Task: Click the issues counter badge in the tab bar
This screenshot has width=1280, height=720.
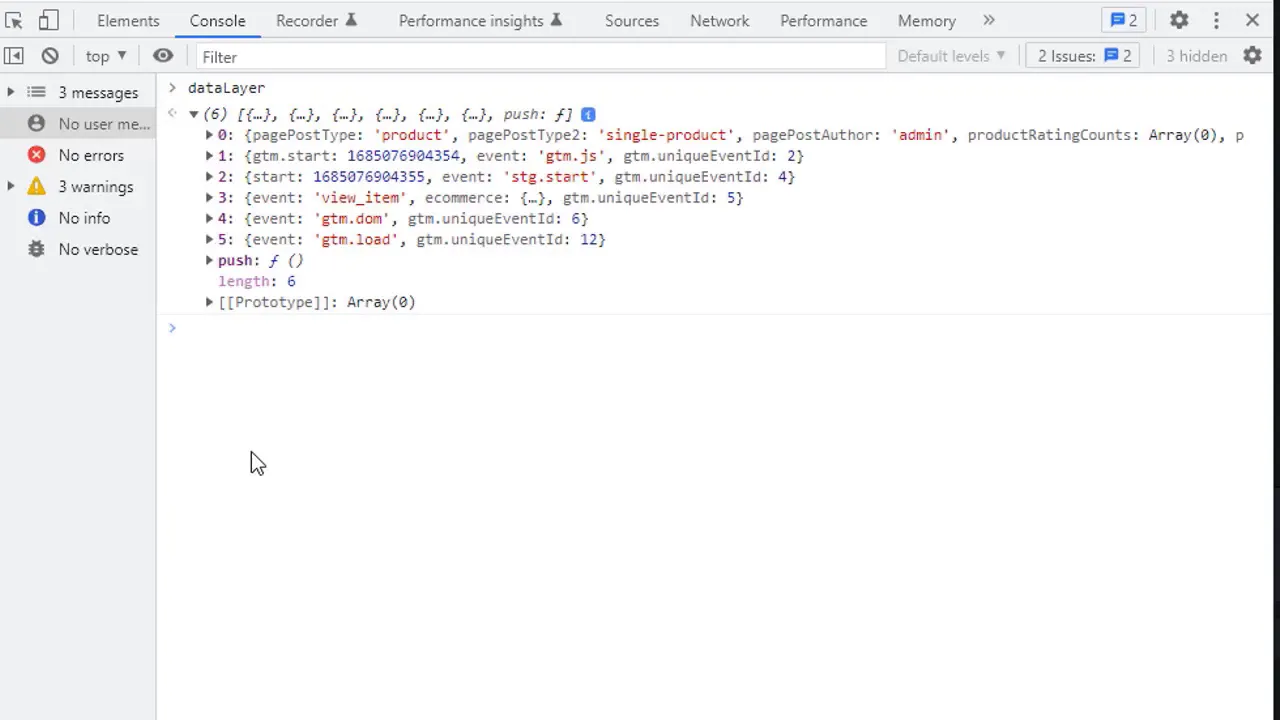Action: (x=1124, y=20)
